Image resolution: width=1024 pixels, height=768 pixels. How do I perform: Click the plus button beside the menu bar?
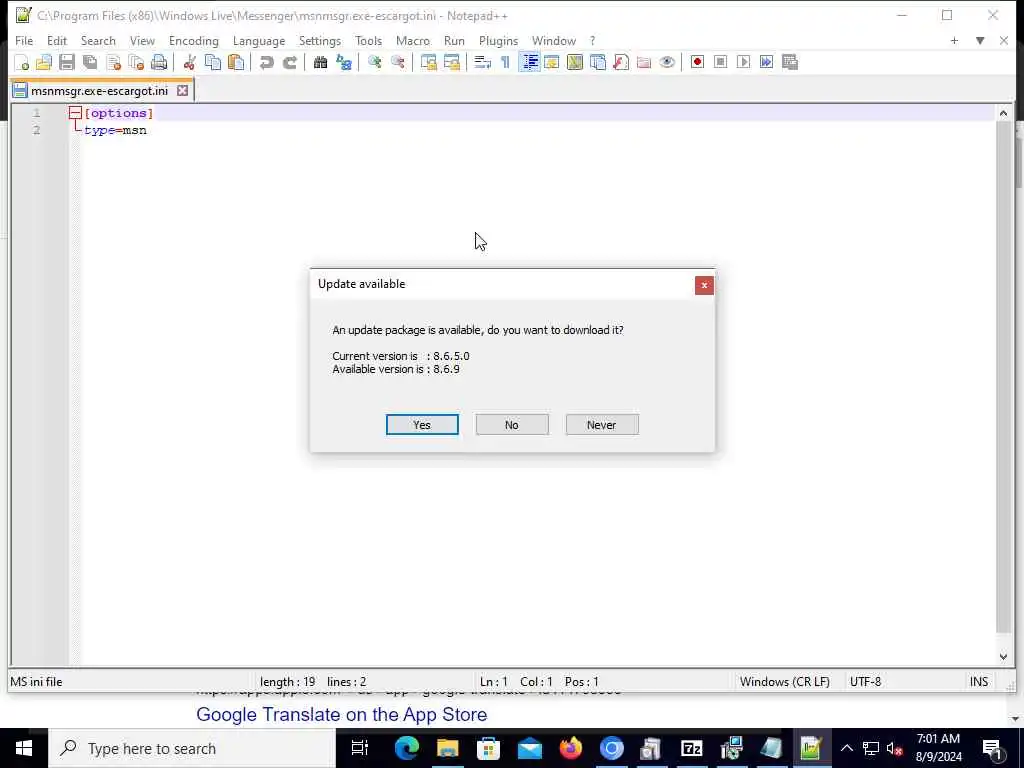point(954,40)
